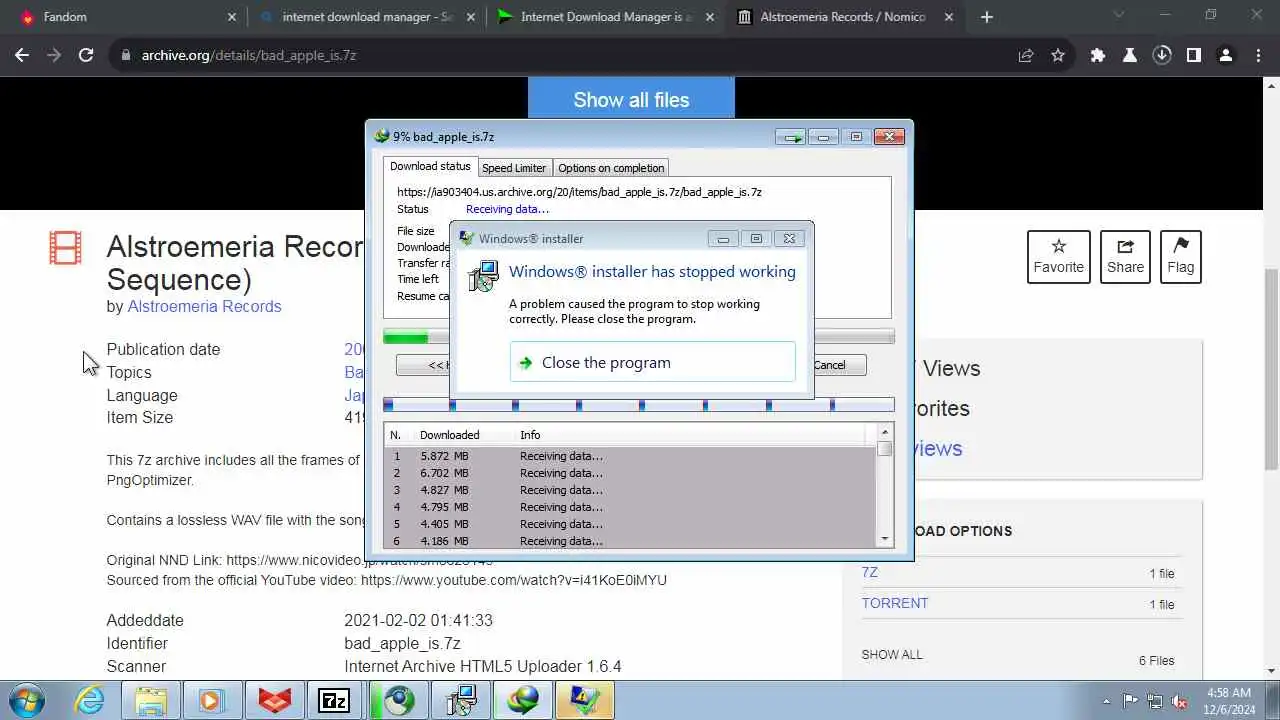Click Cancel in the IDM download window
1280x720 pixels.
pos(829,365)
